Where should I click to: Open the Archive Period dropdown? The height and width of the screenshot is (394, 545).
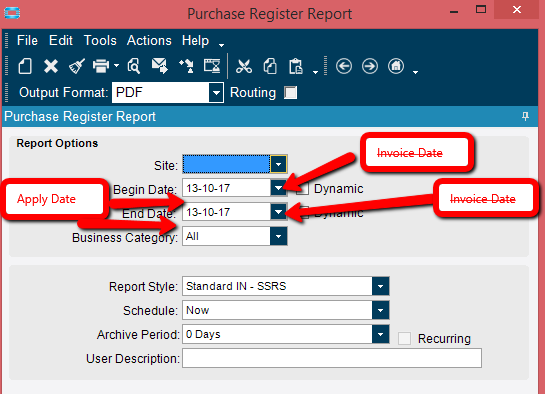pyautogui.click(x=380, y=334)
